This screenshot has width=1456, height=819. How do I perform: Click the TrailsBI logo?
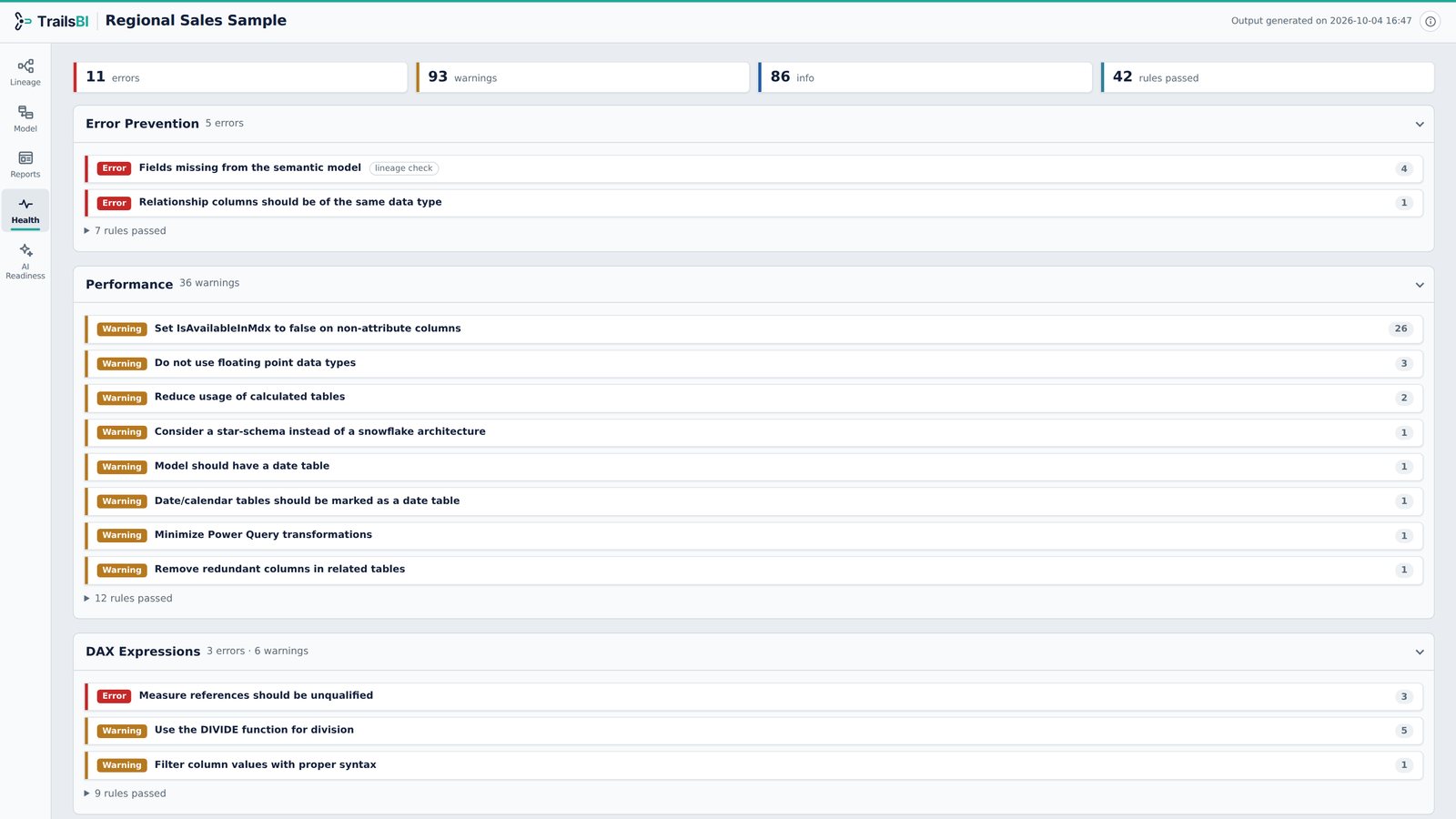[x=52, y=21]
